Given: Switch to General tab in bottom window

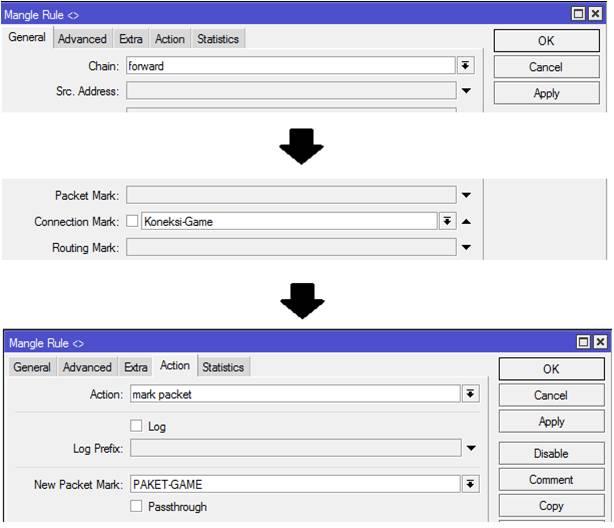Looking at the screenshot, I should point(32,367).
